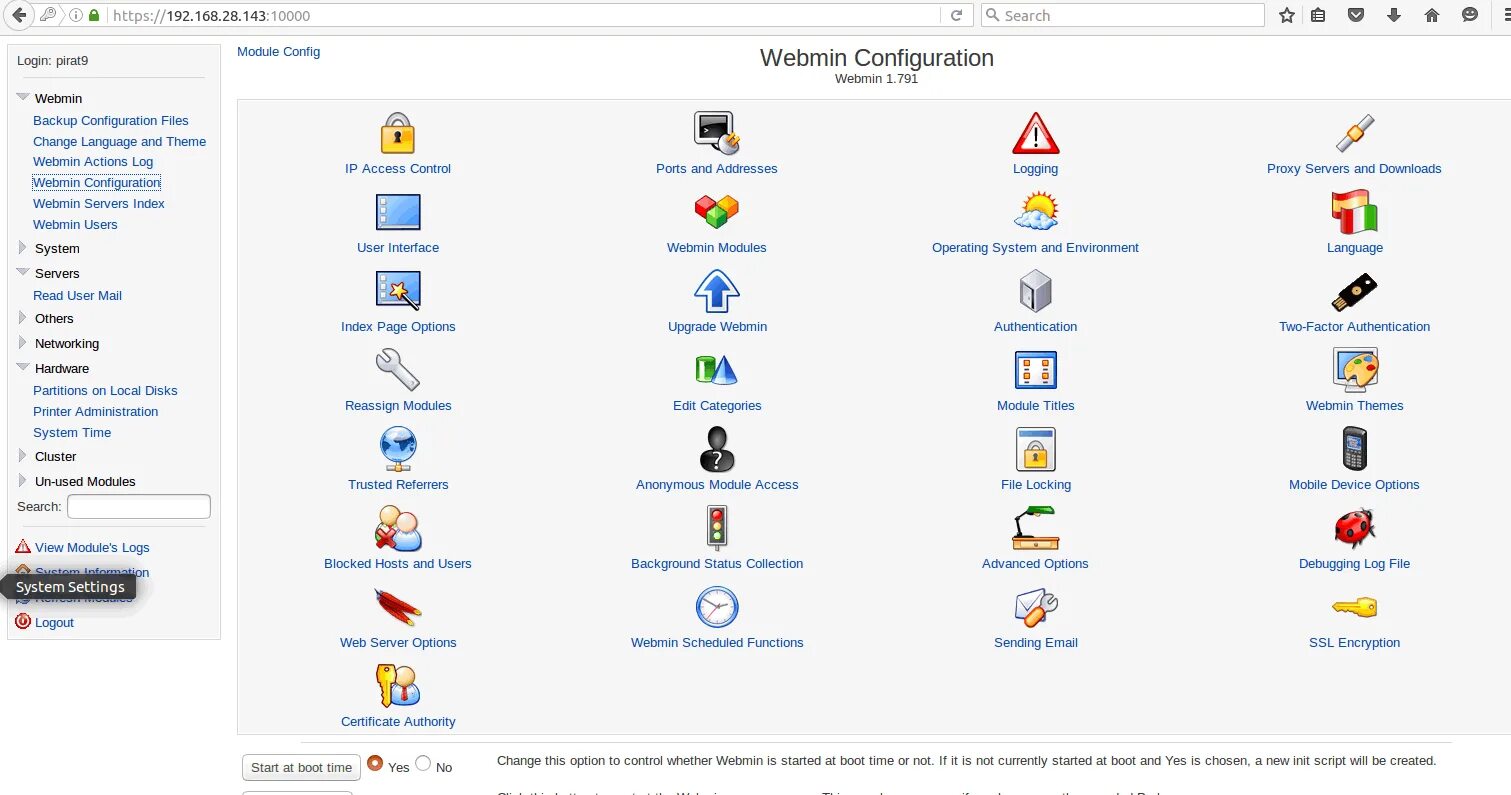
Task: Open the SSL Encryption key icon
Action: tap(1354, 607)
